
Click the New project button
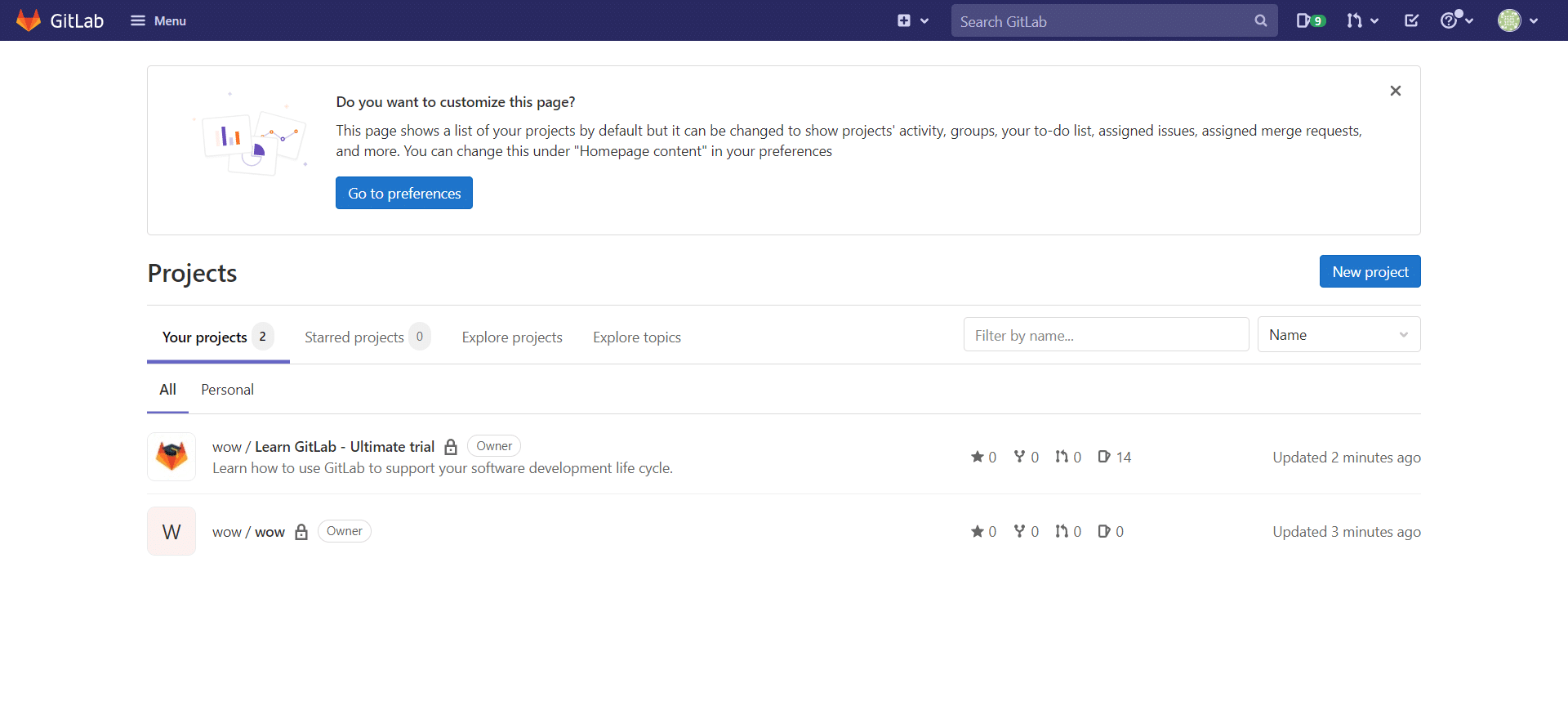point(1370,271)
